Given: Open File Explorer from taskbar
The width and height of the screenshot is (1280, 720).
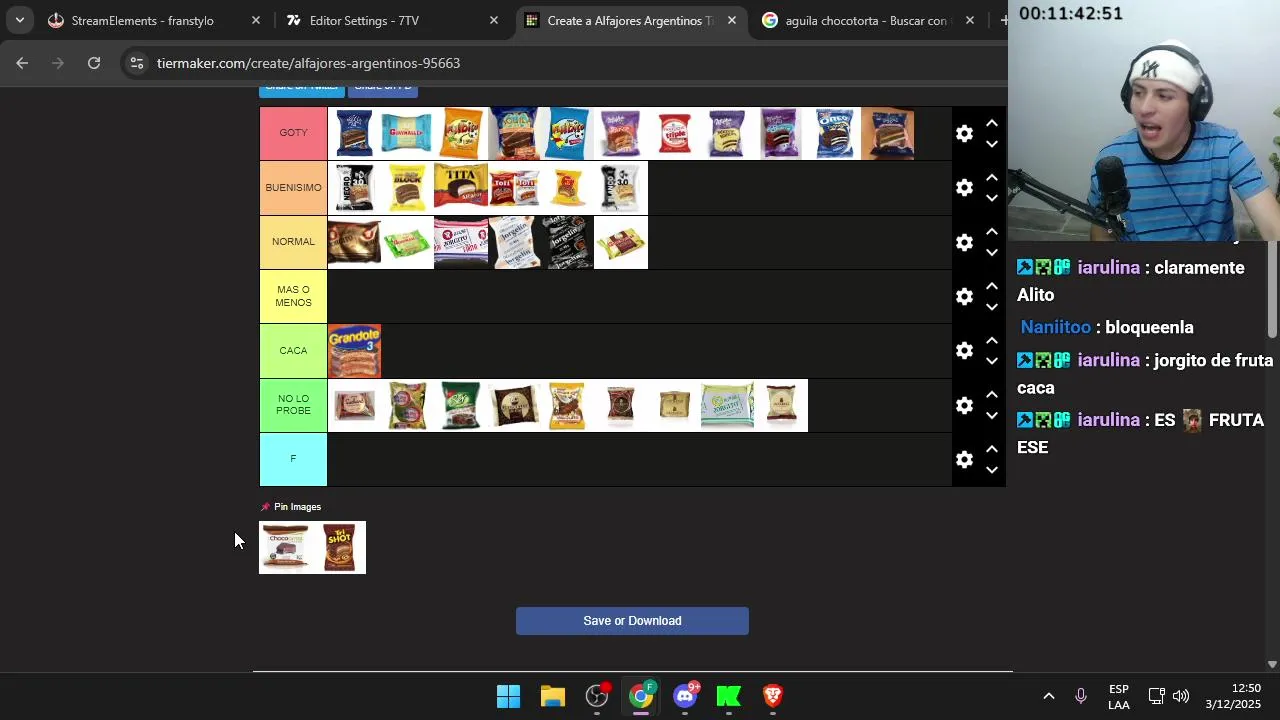Looking at the screenshot, I should (553, 696).
